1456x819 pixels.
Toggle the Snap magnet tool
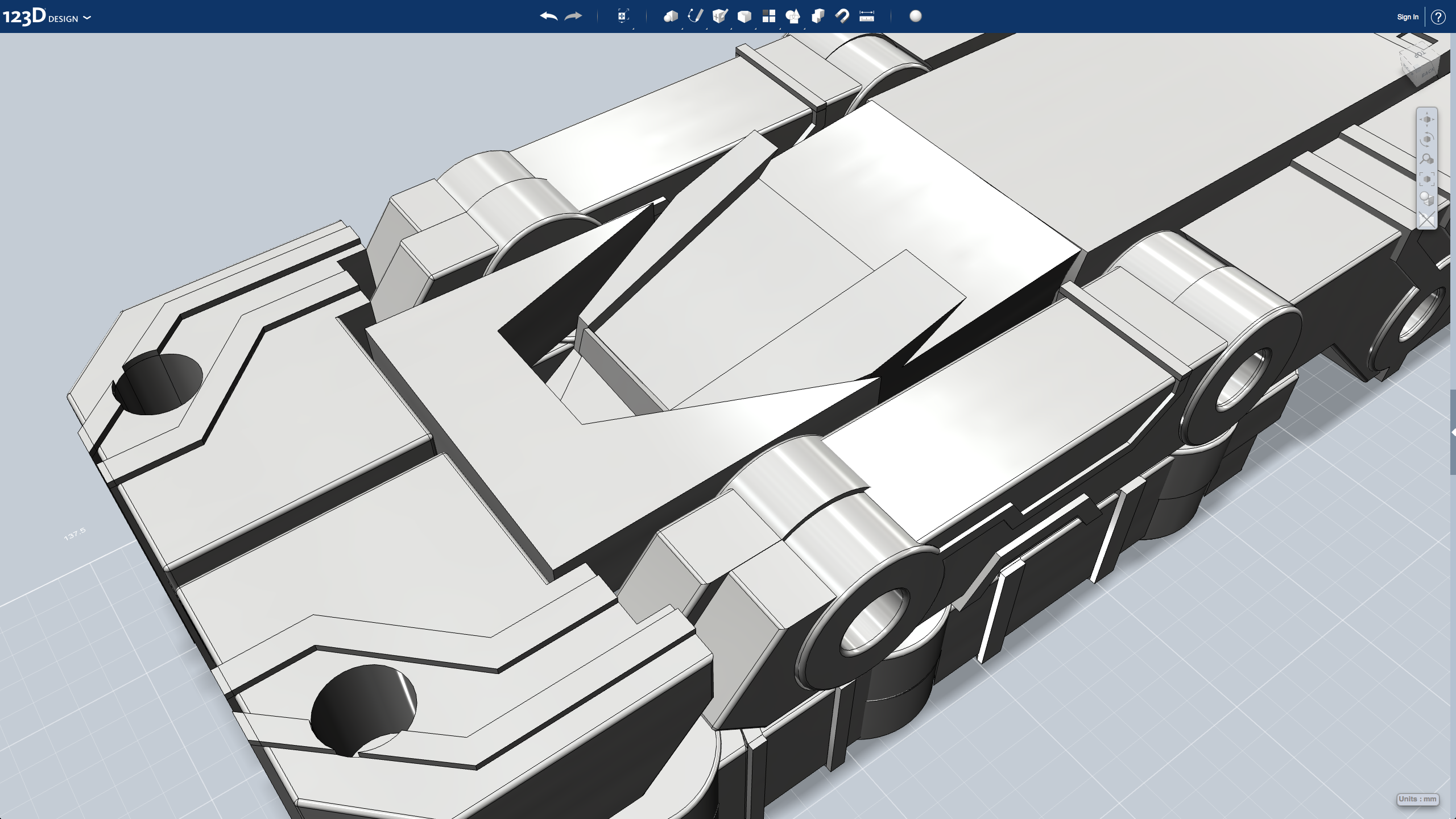pos(842,16)
